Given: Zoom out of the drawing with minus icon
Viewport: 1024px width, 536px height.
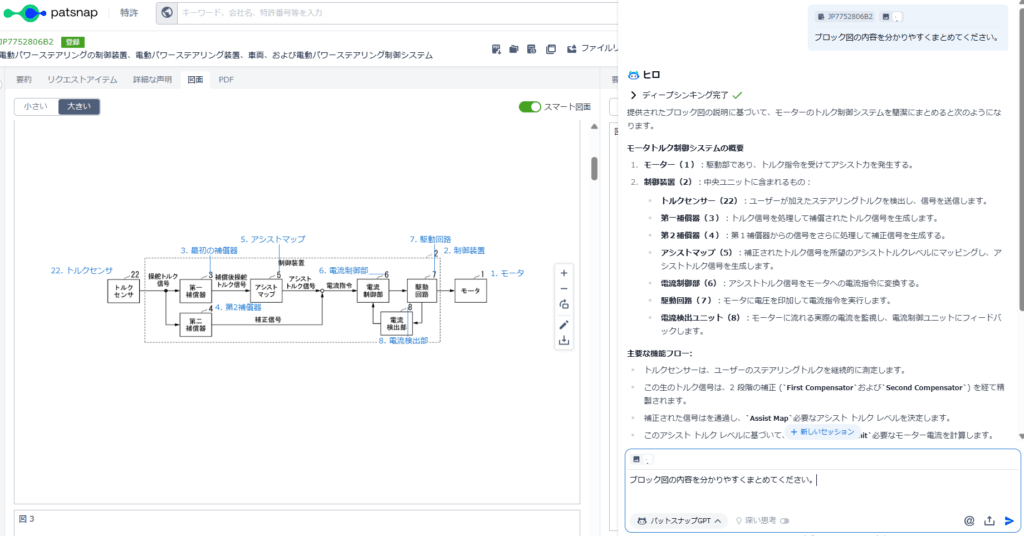Looking at the screenshot, I should pos(564,288).
